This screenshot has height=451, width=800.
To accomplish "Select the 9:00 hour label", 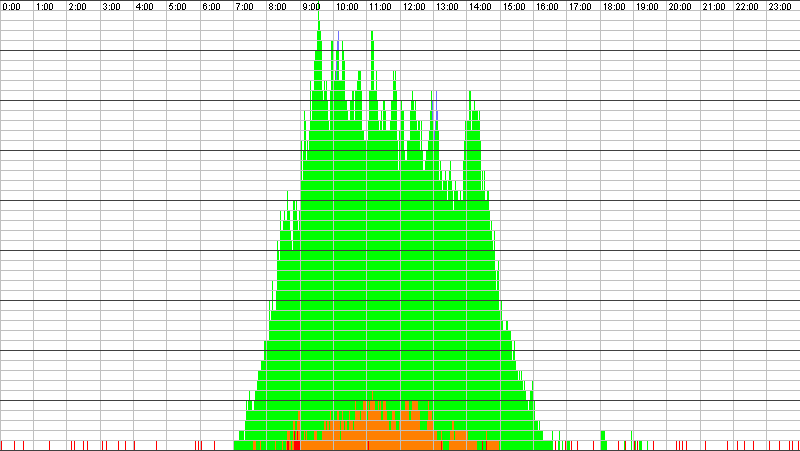I will [311, 7].
